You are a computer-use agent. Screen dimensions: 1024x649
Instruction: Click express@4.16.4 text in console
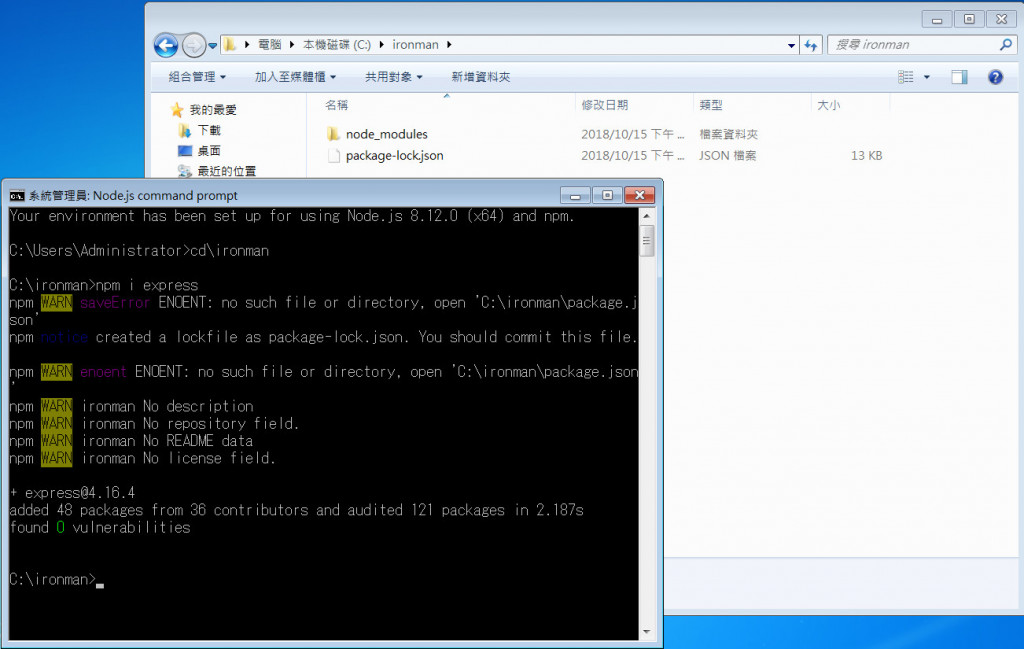pyautogui.click(x=80, y=493)
